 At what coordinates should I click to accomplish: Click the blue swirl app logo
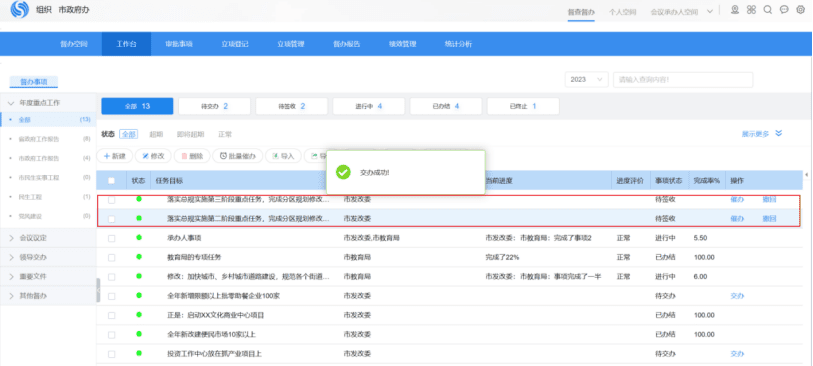click(x=19, y=9)
